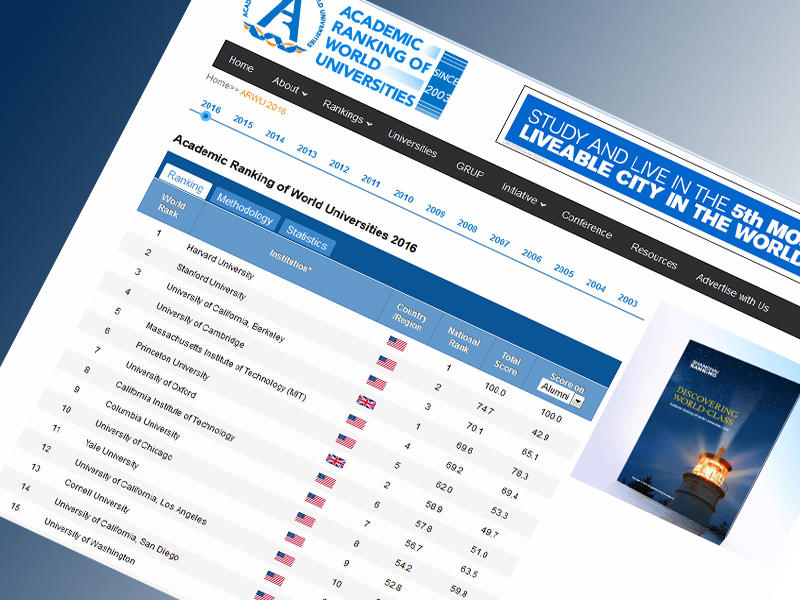
Task: Click the UK flag in University of Oxford row
Action: point(336,460)
